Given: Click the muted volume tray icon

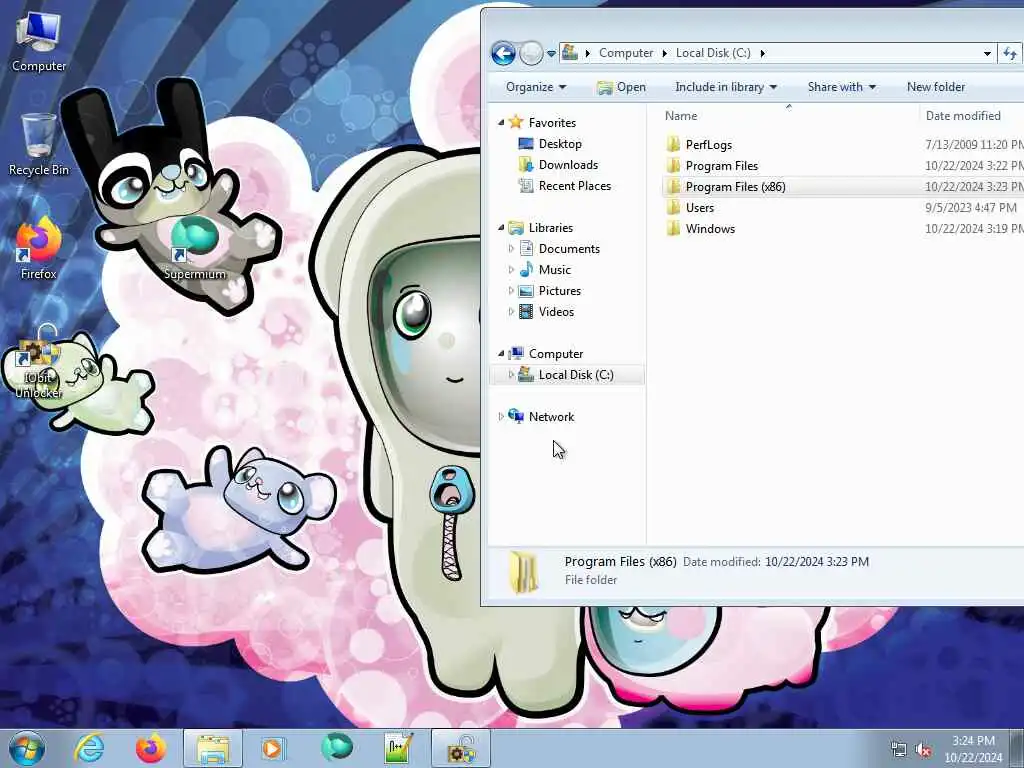Looking at the screenshot, I should 923,750.
